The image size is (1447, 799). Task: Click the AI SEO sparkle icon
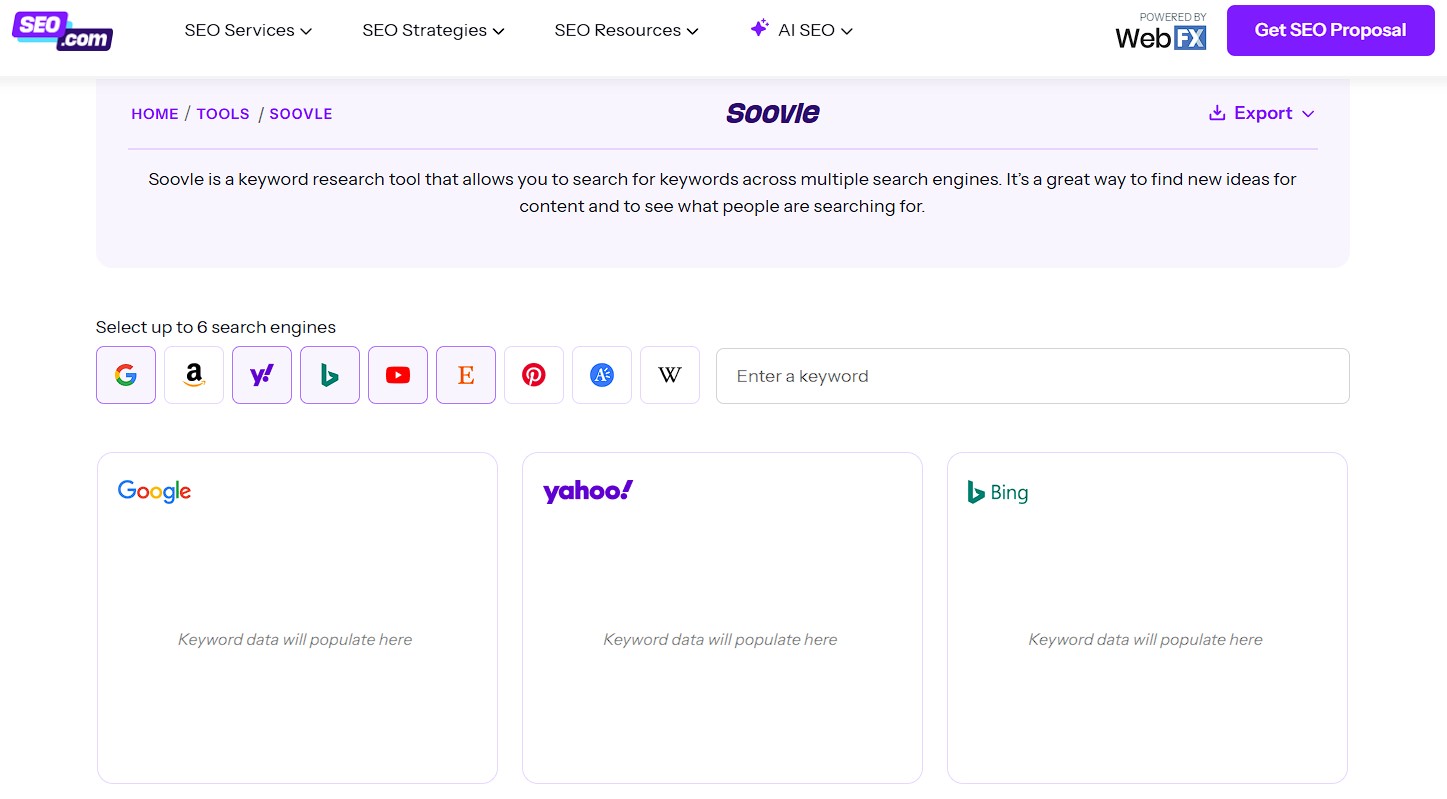pyautogui.click(x=759, y=29)
